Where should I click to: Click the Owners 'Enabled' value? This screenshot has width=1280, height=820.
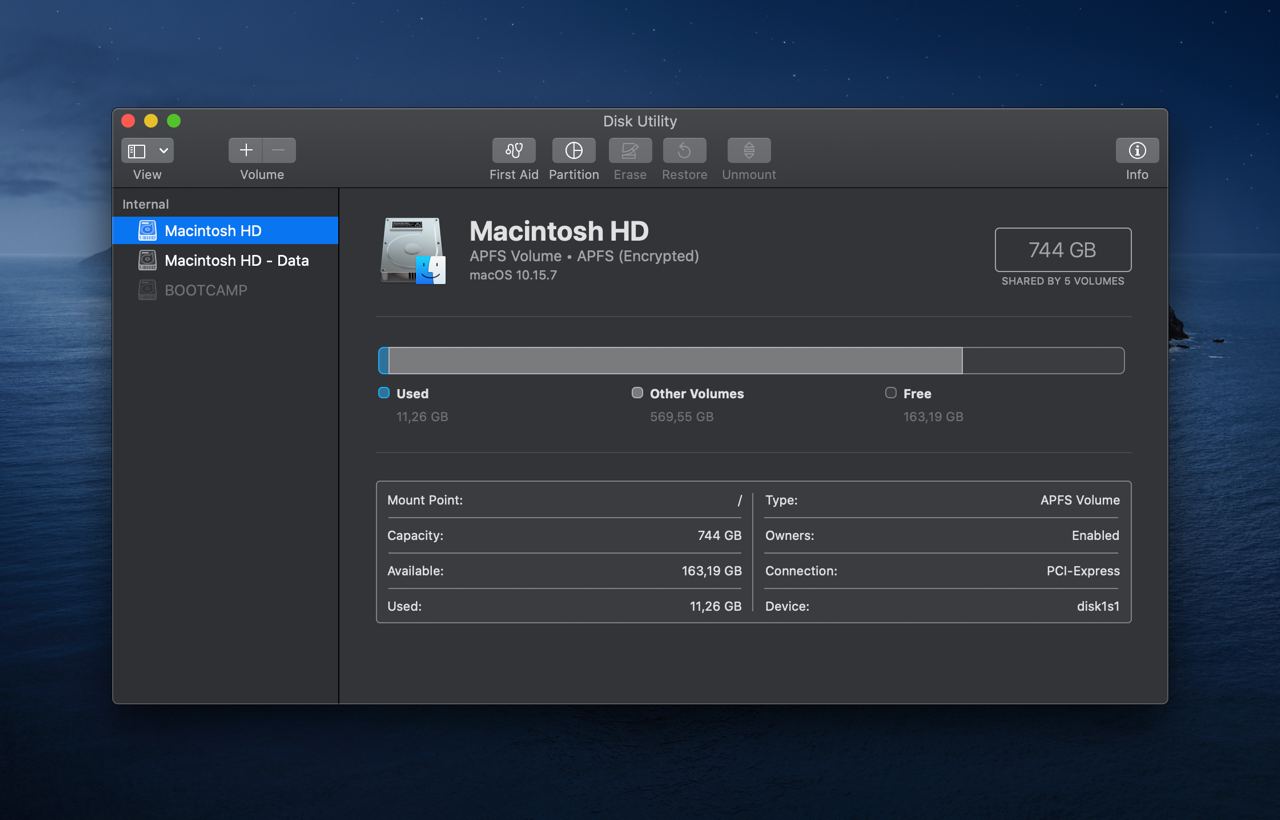pyautogui.click(x=1096, y=535)
